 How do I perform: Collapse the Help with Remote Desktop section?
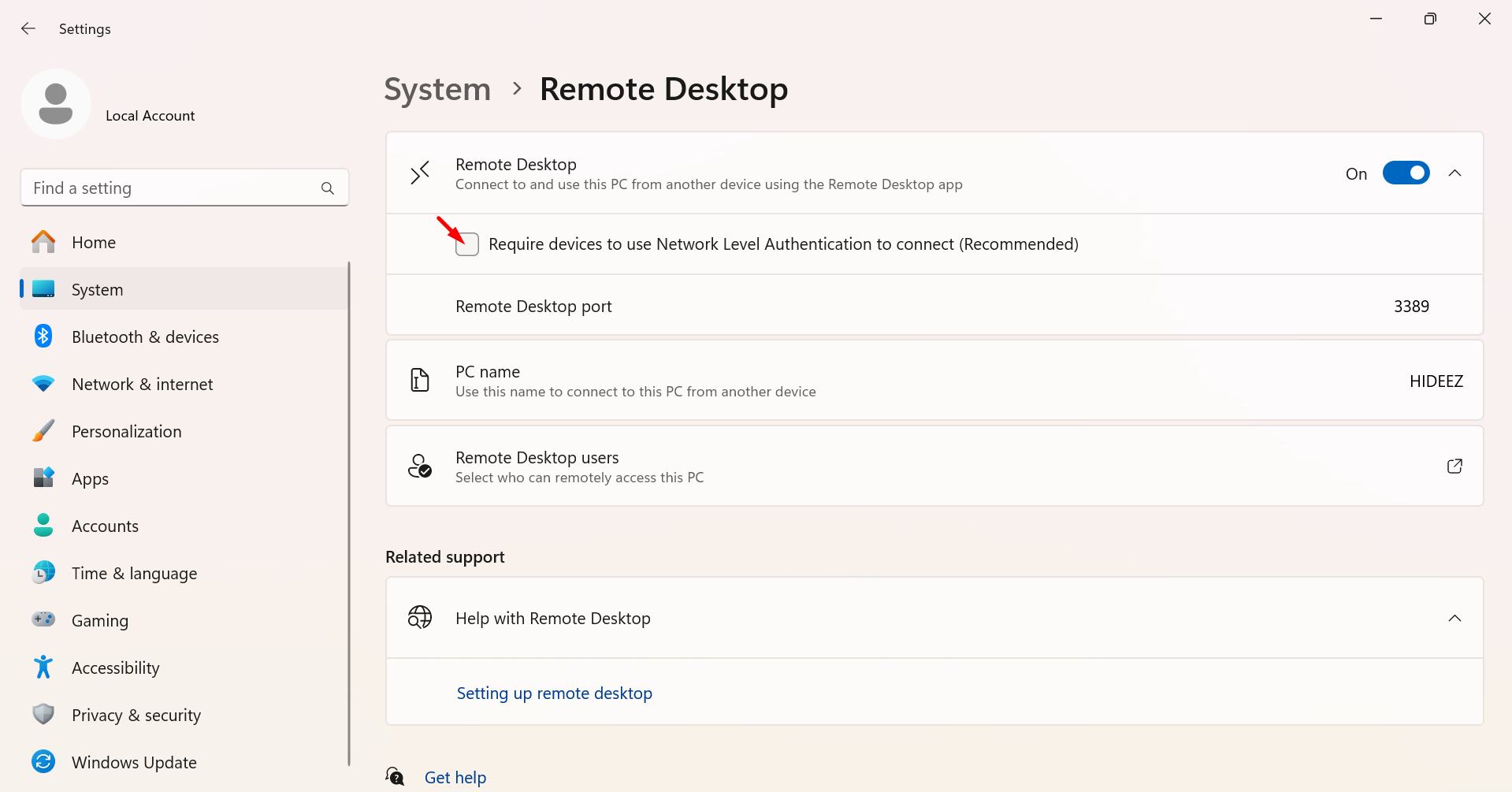[x=1454, y=619]
